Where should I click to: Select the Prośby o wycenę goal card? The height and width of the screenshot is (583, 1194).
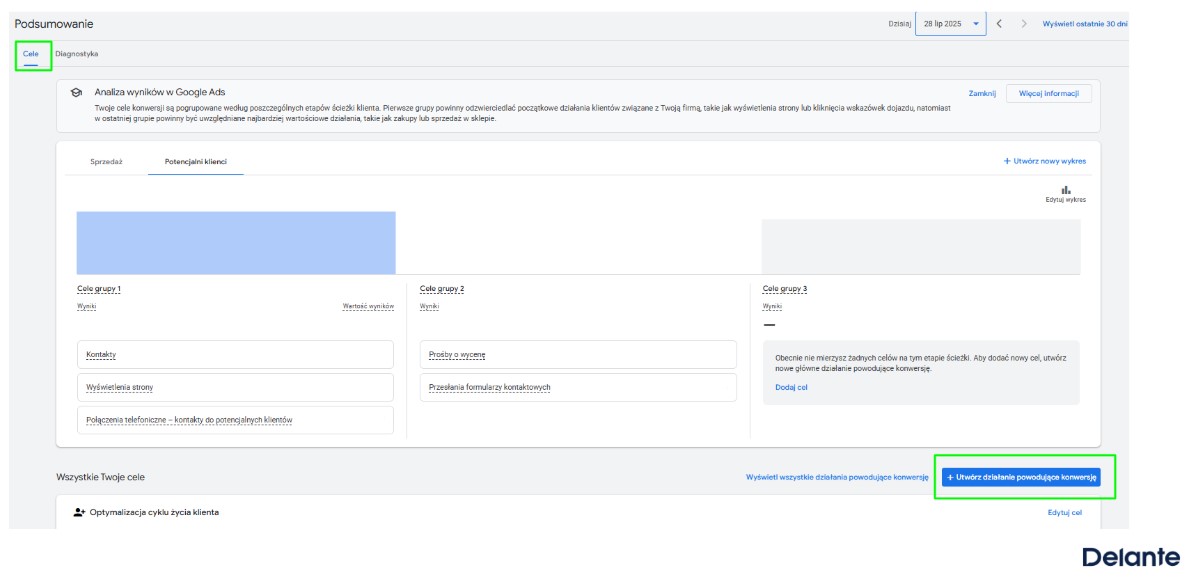point(578,355)
